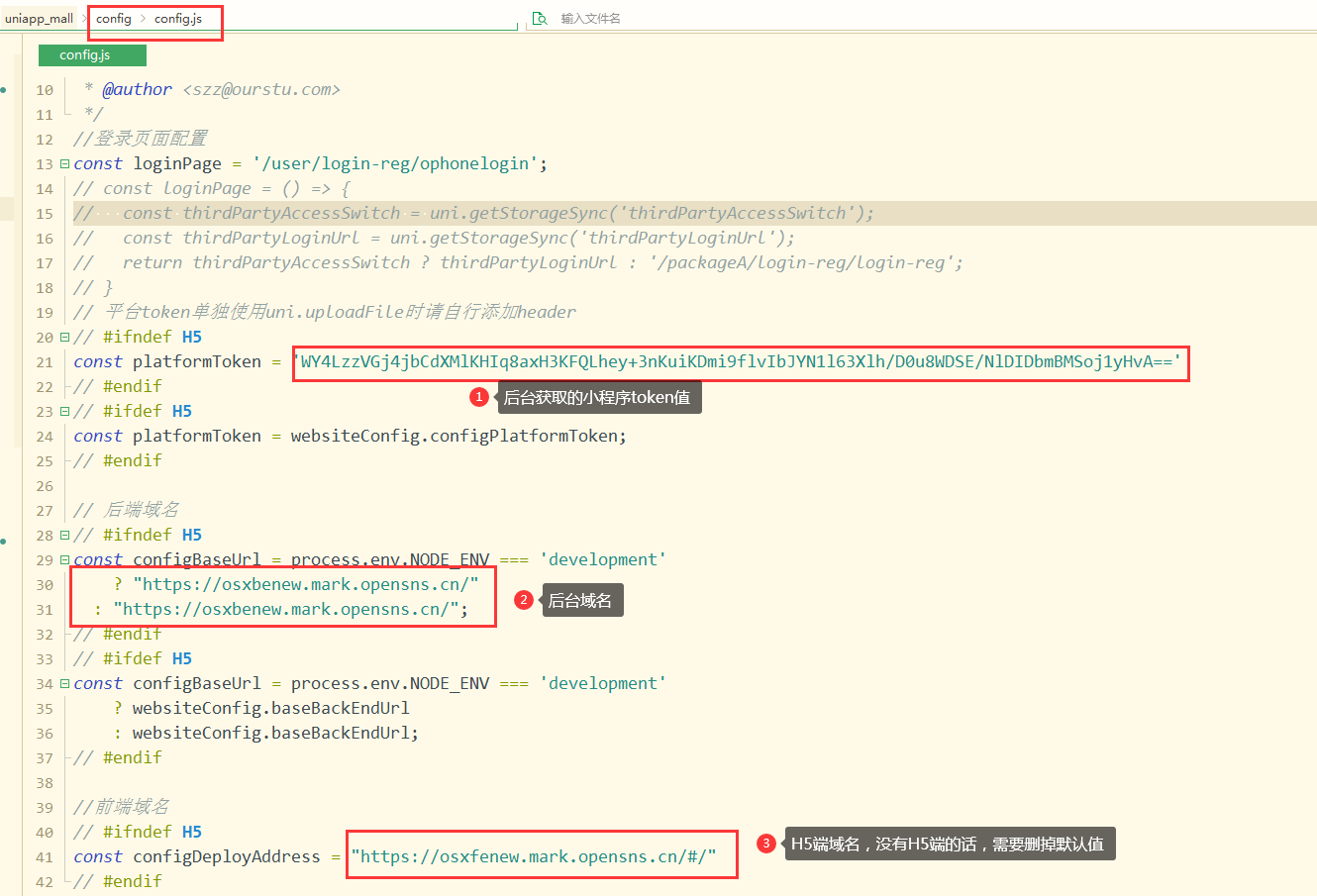Click the //登录页面配置 comment on line 12
The height and width of the screenshot is (896, 1317).
pyautogui.click(x=141, y=139)
